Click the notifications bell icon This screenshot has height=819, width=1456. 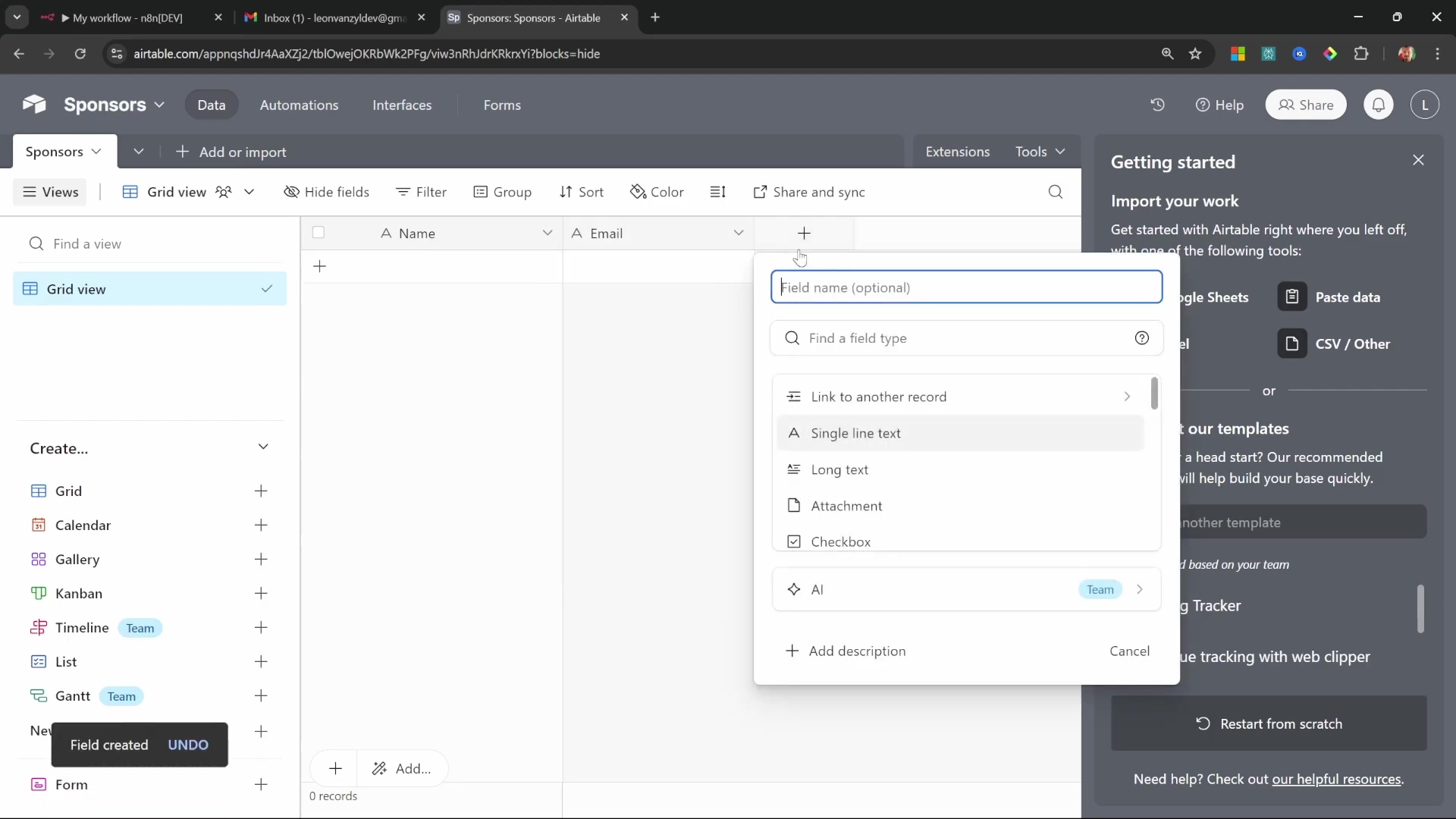tap(1379, 105)
